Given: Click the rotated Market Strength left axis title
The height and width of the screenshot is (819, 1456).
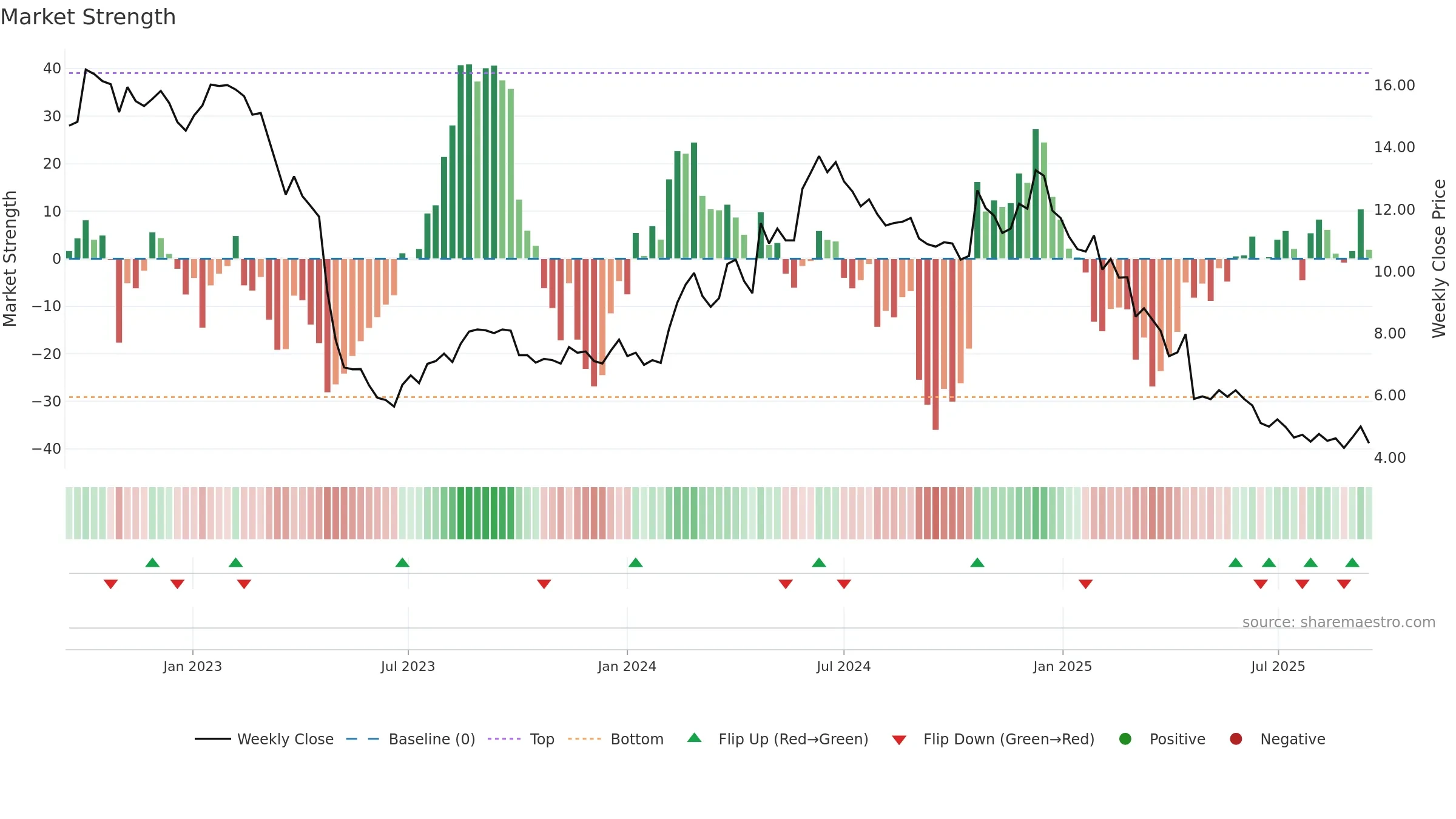Looking at the screenshot, I should tap(10, 258).
